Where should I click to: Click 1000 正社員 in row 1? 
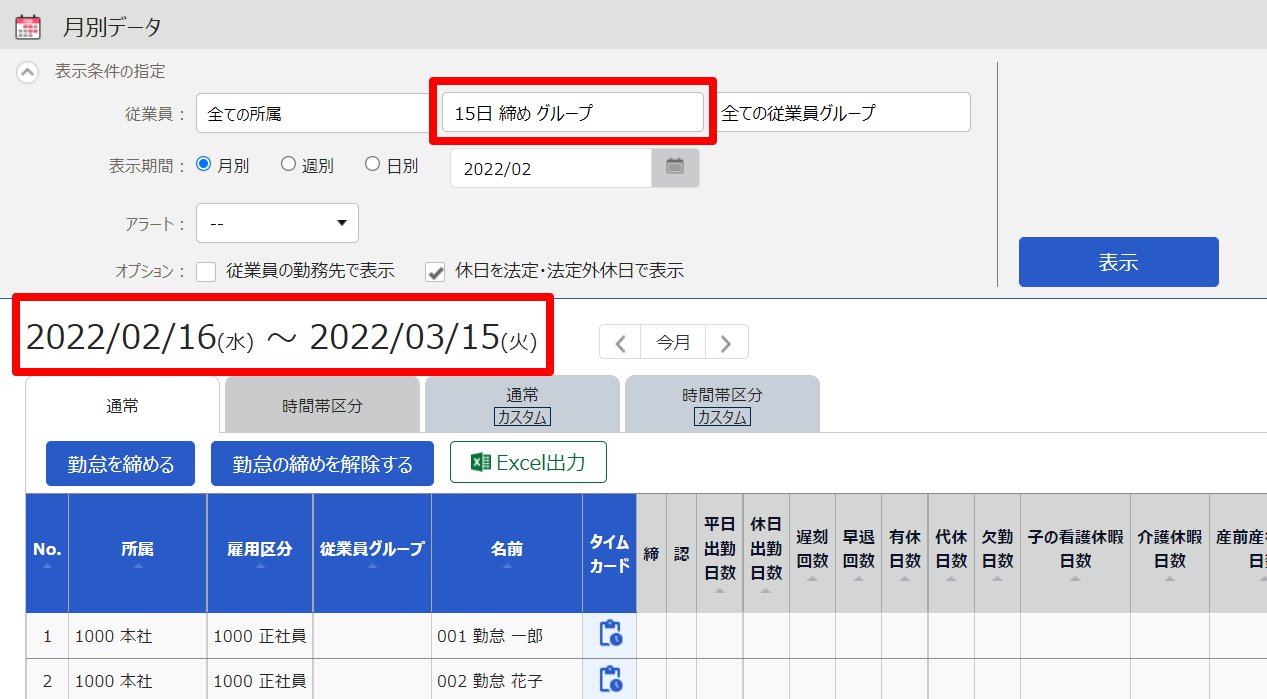point(260,636)
